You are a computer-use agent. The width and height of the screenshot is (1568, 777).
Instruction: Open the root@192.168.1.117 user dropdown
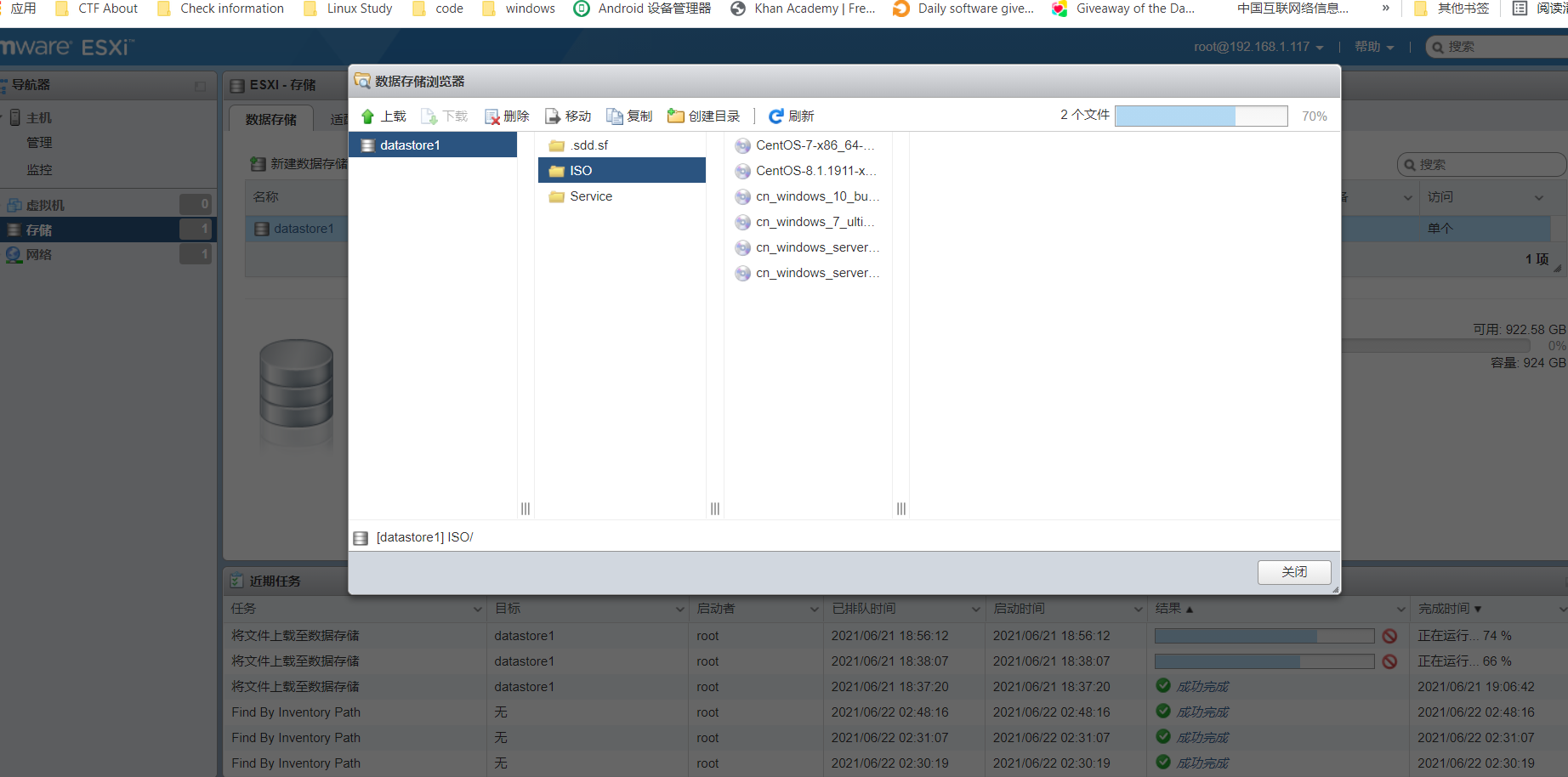[x=1258, y=47]
